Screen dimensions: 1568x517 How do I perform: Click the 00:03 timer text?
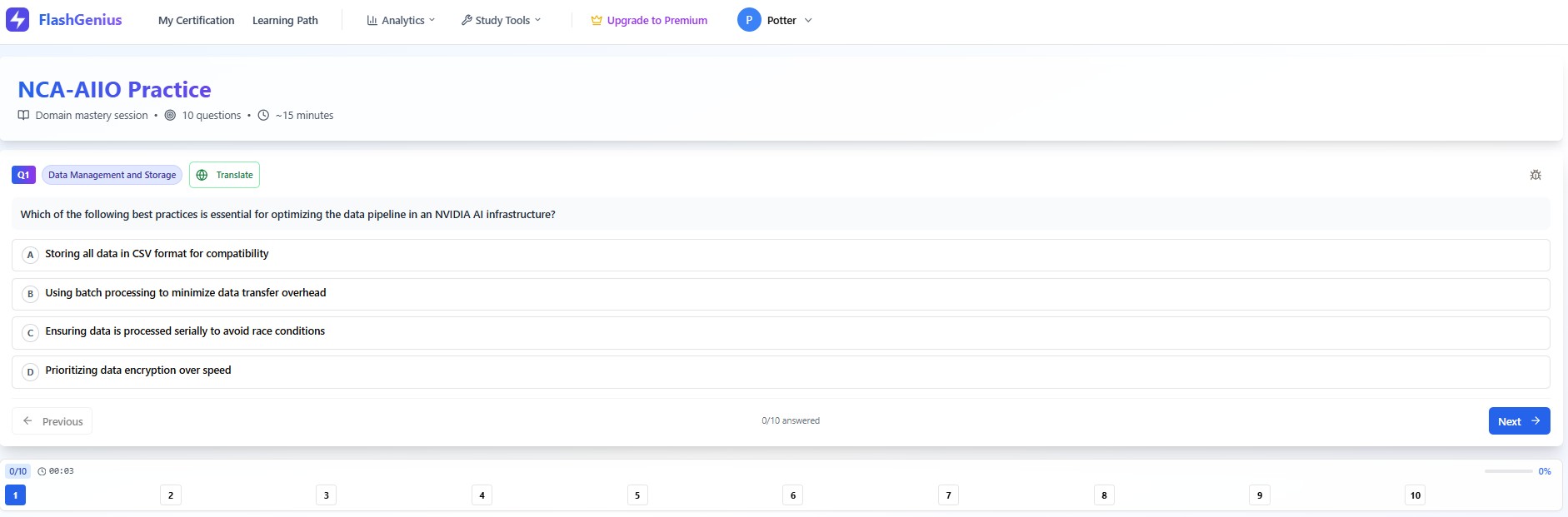pos(61,471)
